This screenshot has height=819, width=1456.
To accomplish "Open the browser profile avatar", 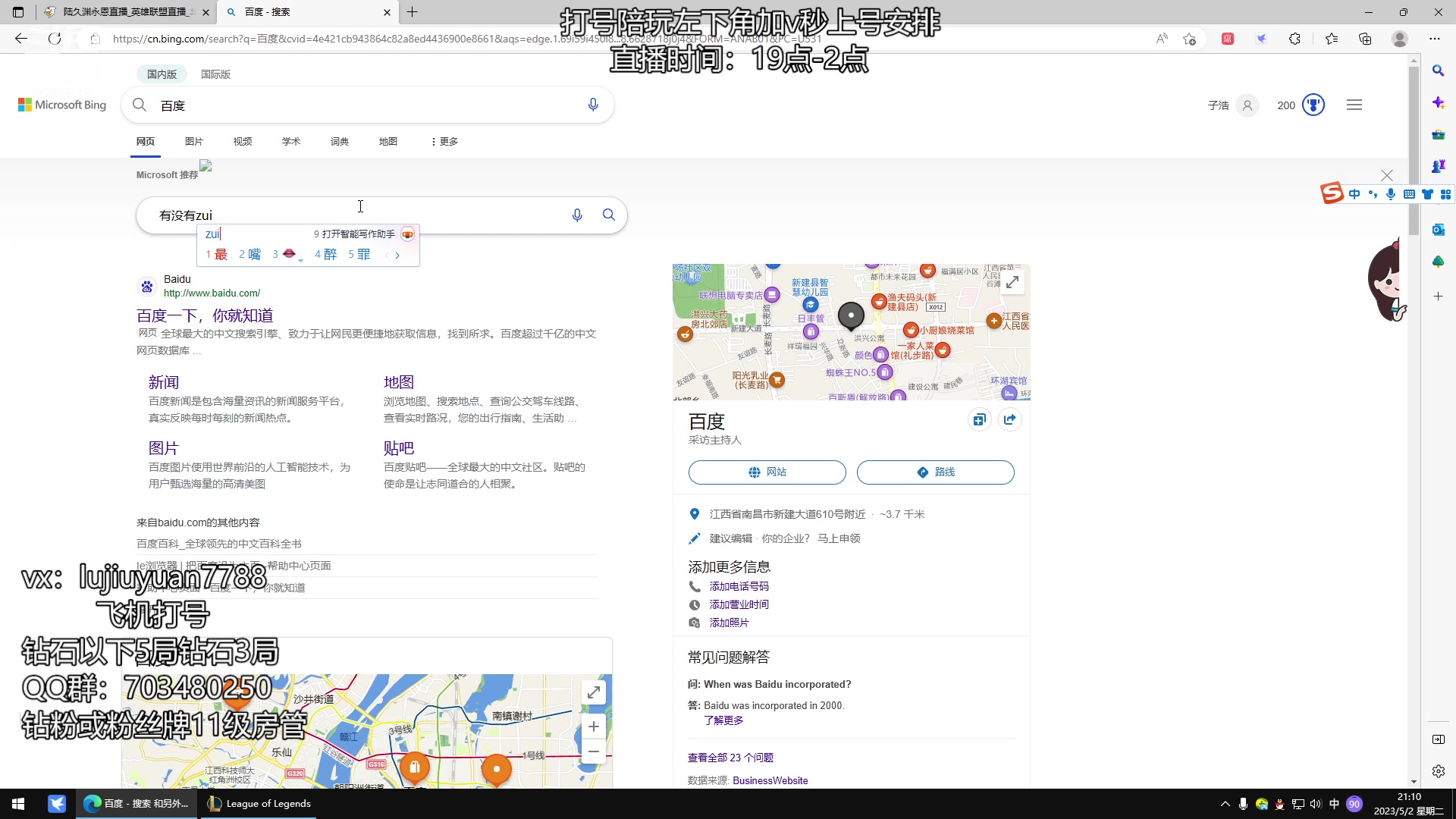I will coord(1400,39).
